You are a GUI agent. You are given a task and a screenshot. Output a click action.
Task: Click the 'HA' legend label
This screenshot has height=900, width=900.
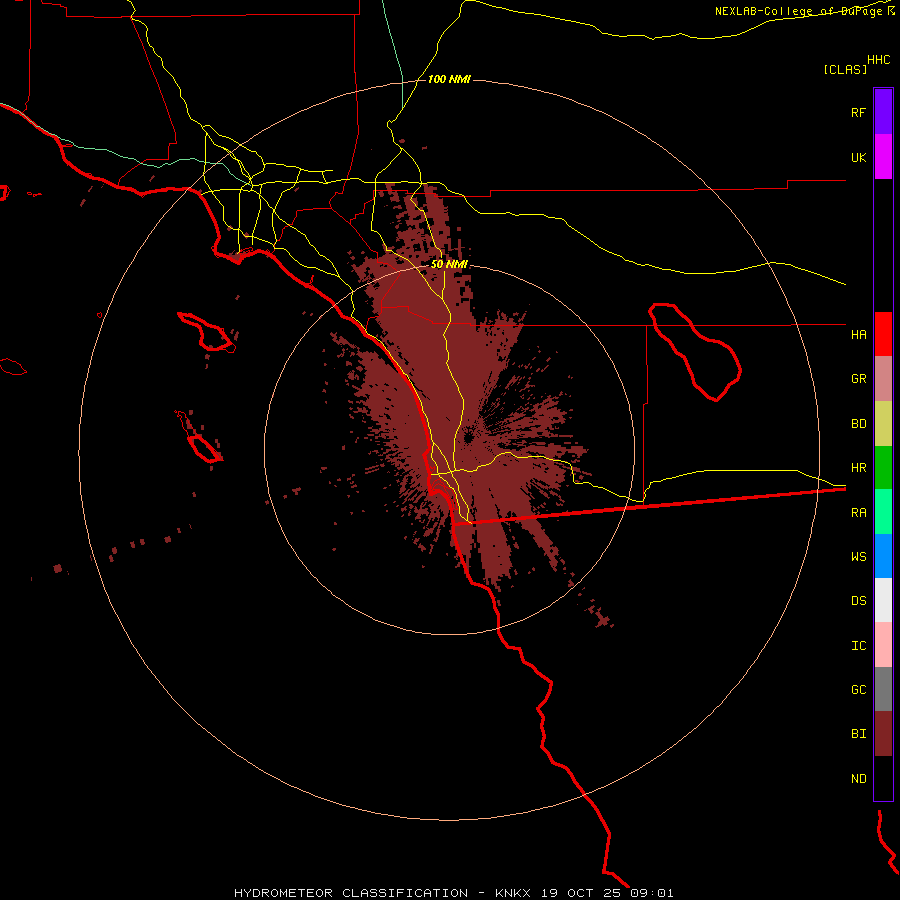click(858, 335)
